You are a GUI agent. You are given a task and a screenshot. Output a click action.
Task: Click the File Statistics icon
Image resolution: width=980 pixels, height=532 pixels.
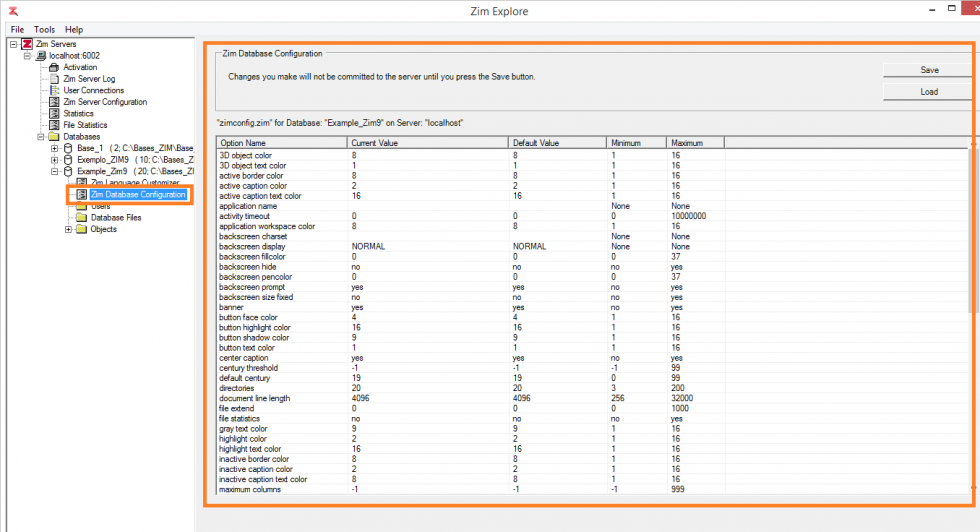(54, 125)
